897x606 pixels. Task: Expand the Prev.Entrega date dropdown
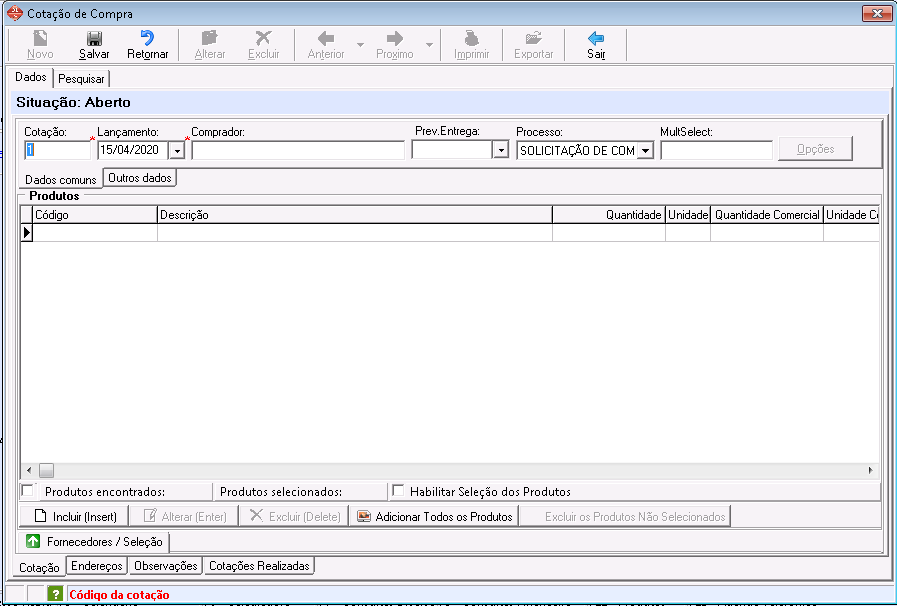(x=501, y=150)
